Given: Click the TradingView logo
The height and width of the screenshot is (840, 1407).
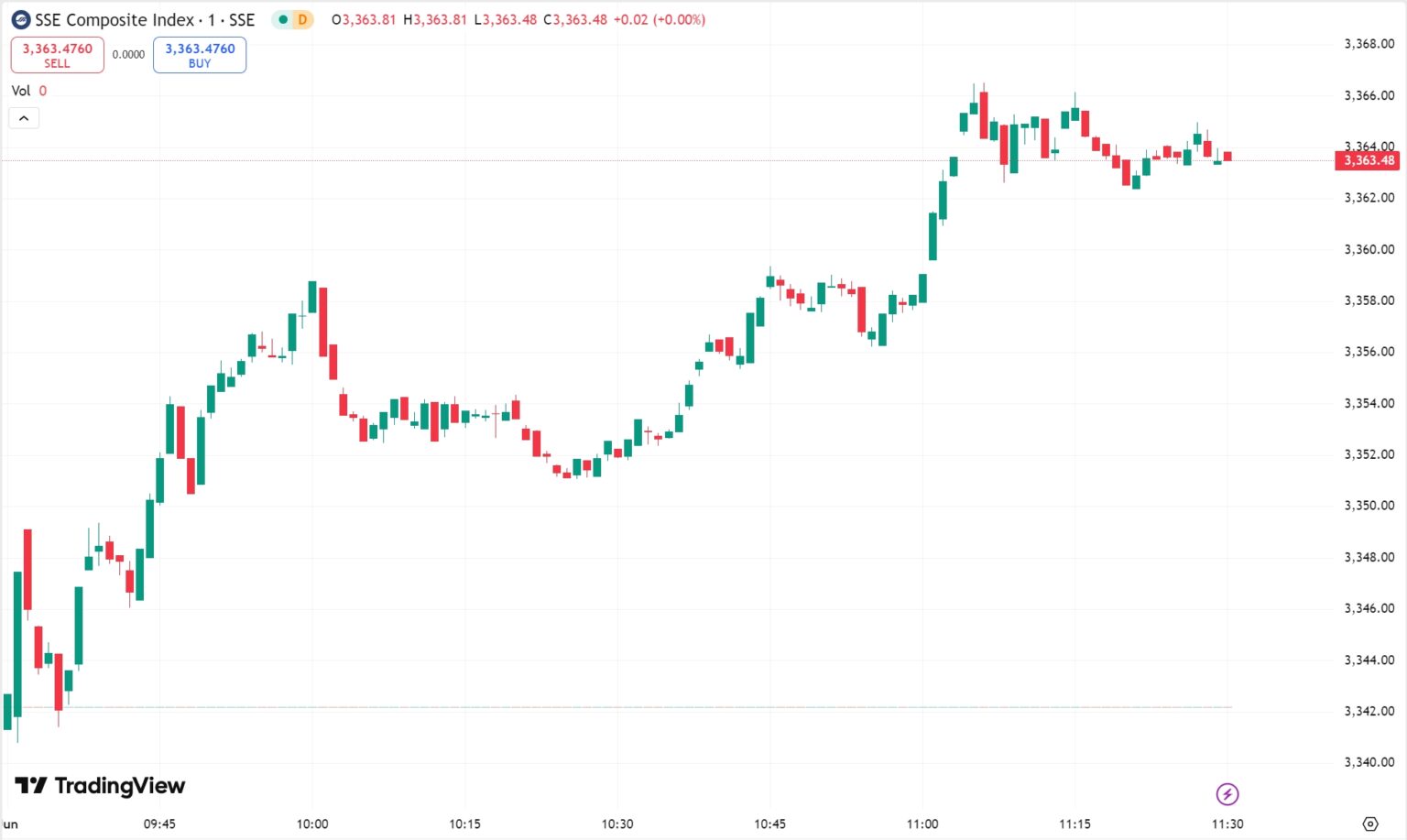Looking at the screenshot, I should click(100, 785).
